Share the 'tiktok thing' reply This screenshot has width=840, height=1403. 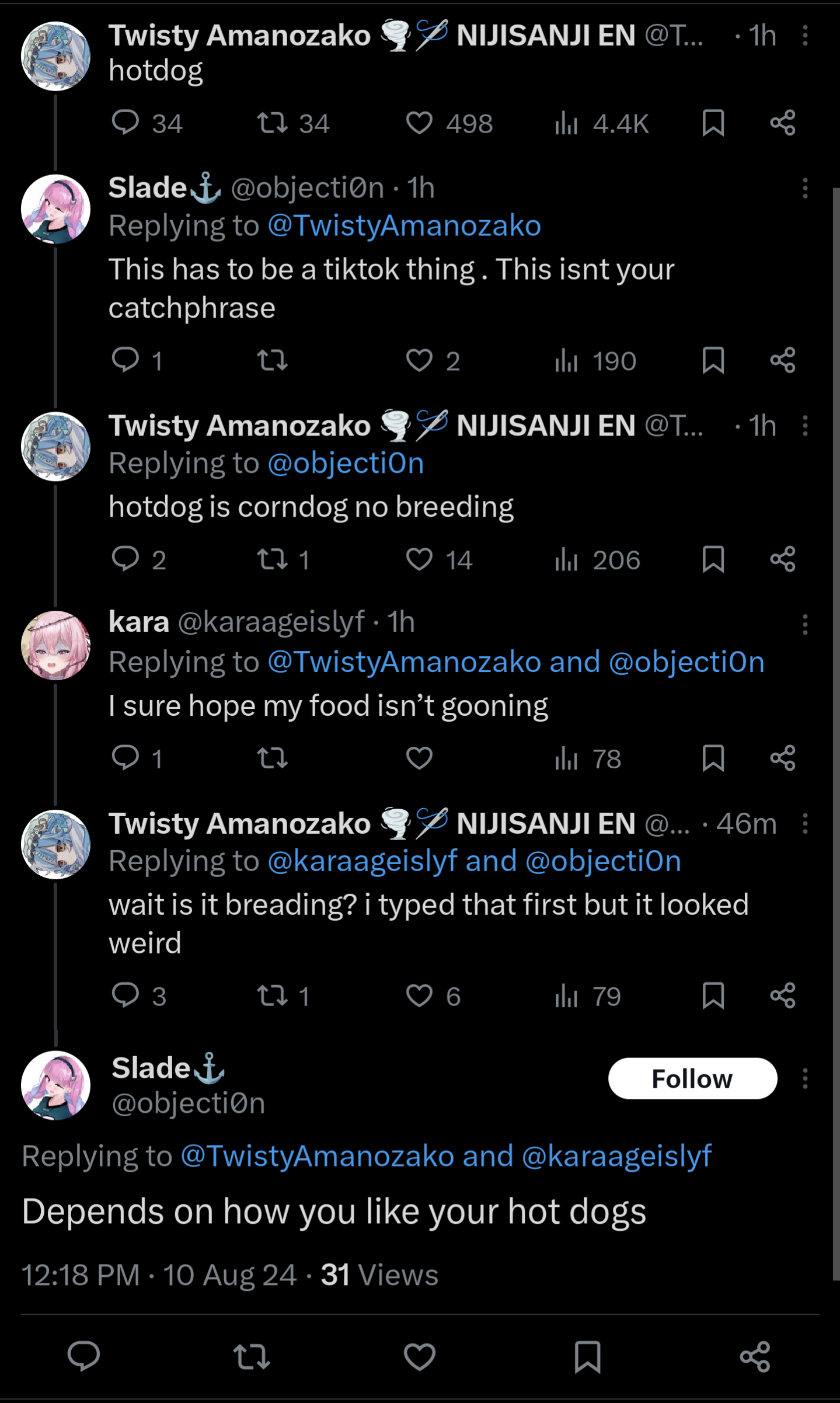point(782,360)
